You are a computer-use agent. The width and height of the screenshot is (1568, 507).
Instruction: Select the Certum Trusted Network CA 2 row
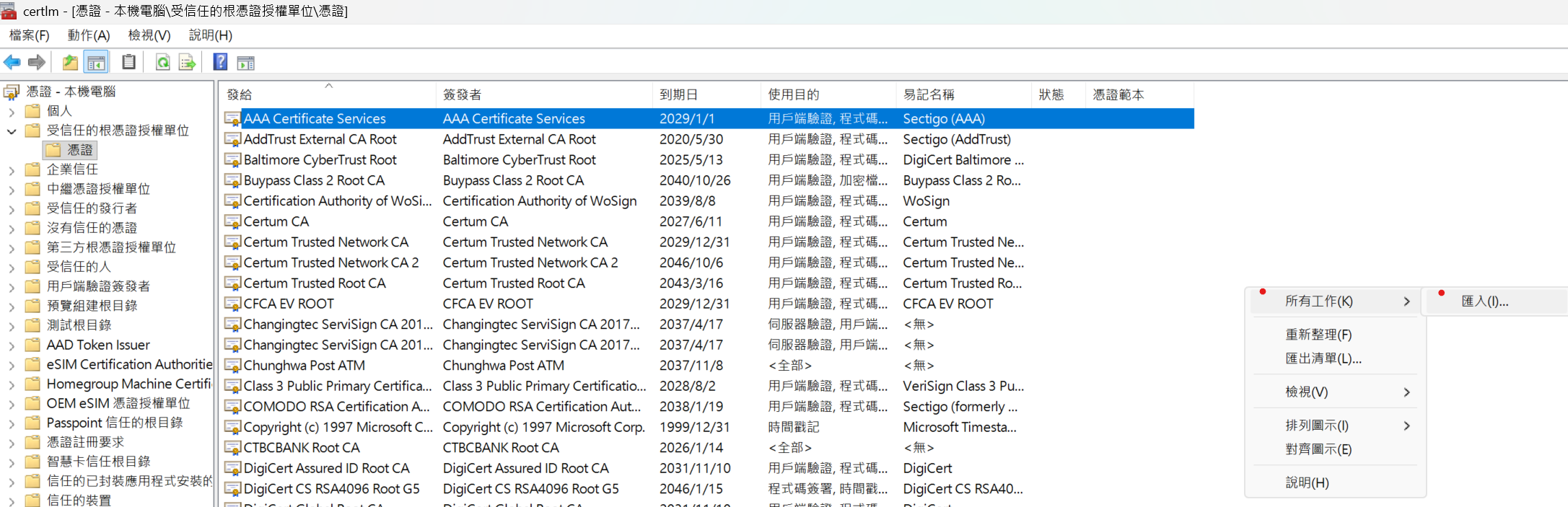708,263
